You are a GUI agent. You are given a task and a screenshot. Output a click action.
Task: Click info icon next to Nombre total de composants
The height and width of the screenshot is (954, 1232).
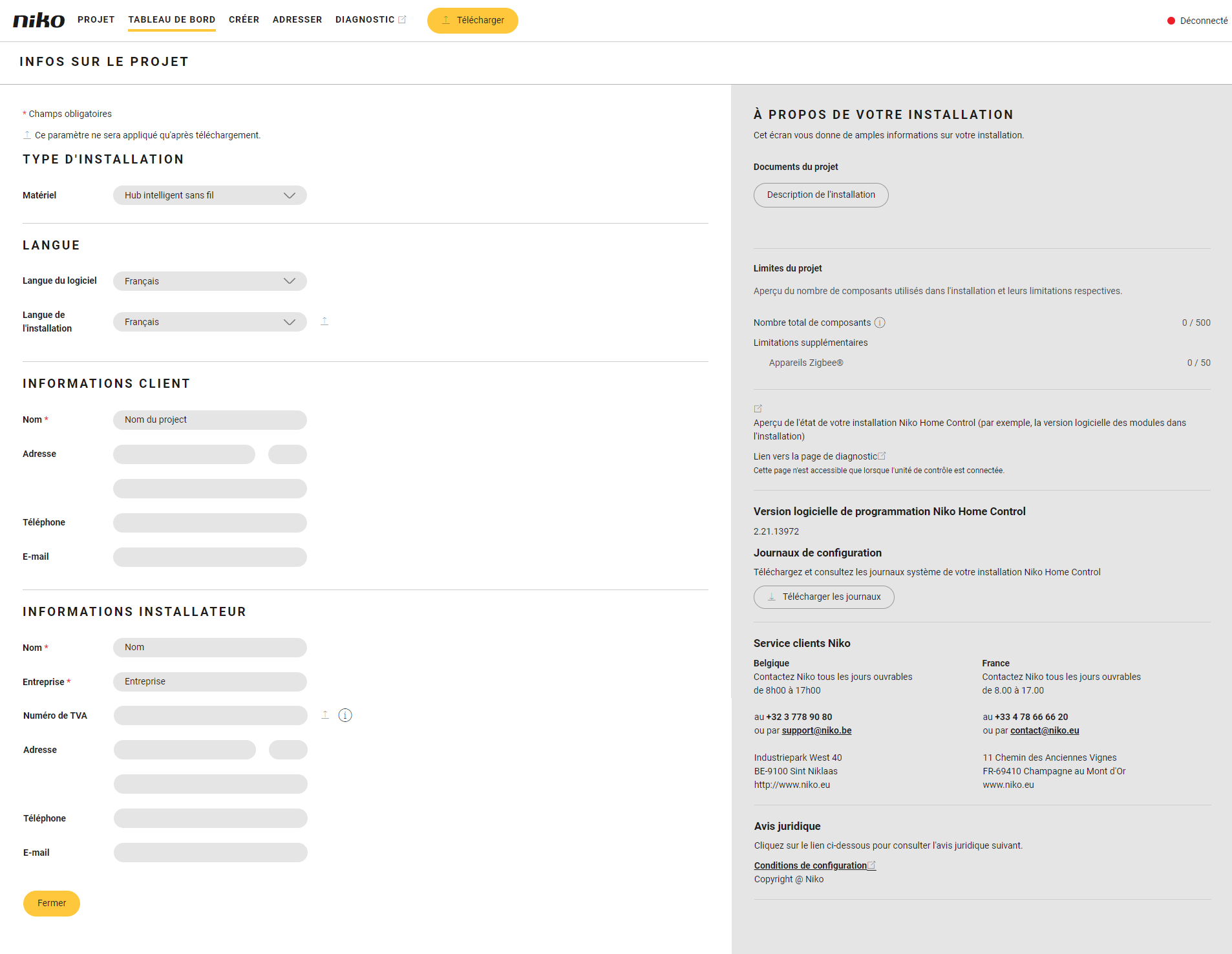coord(880,323)
